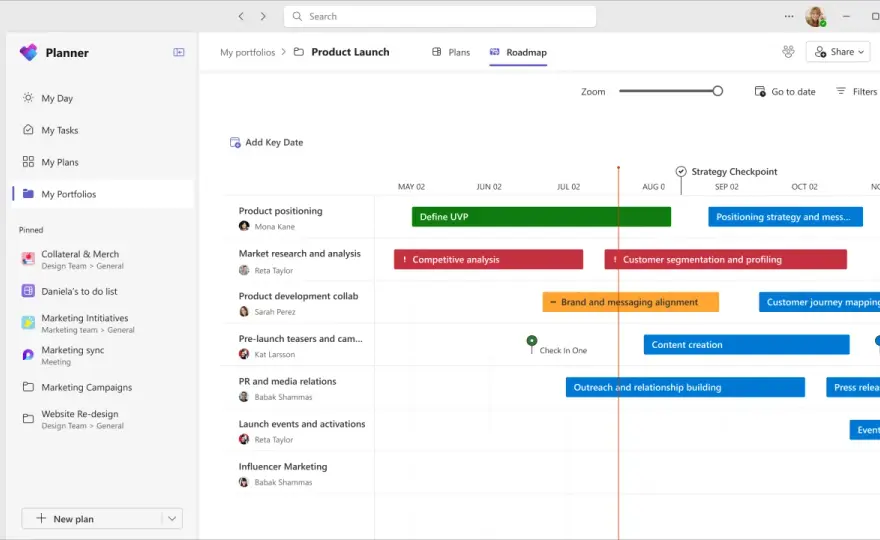880x540 pixels.
Task: Select the Product positioning row title
Action: click(x=281, y=210)
